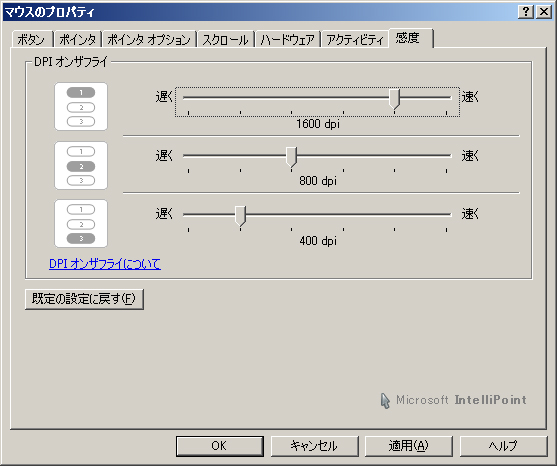The width and height of the screenshot is (557, 466).
Task: Click the Microsoft IntelliPoint logo
Action: [453, 400]
